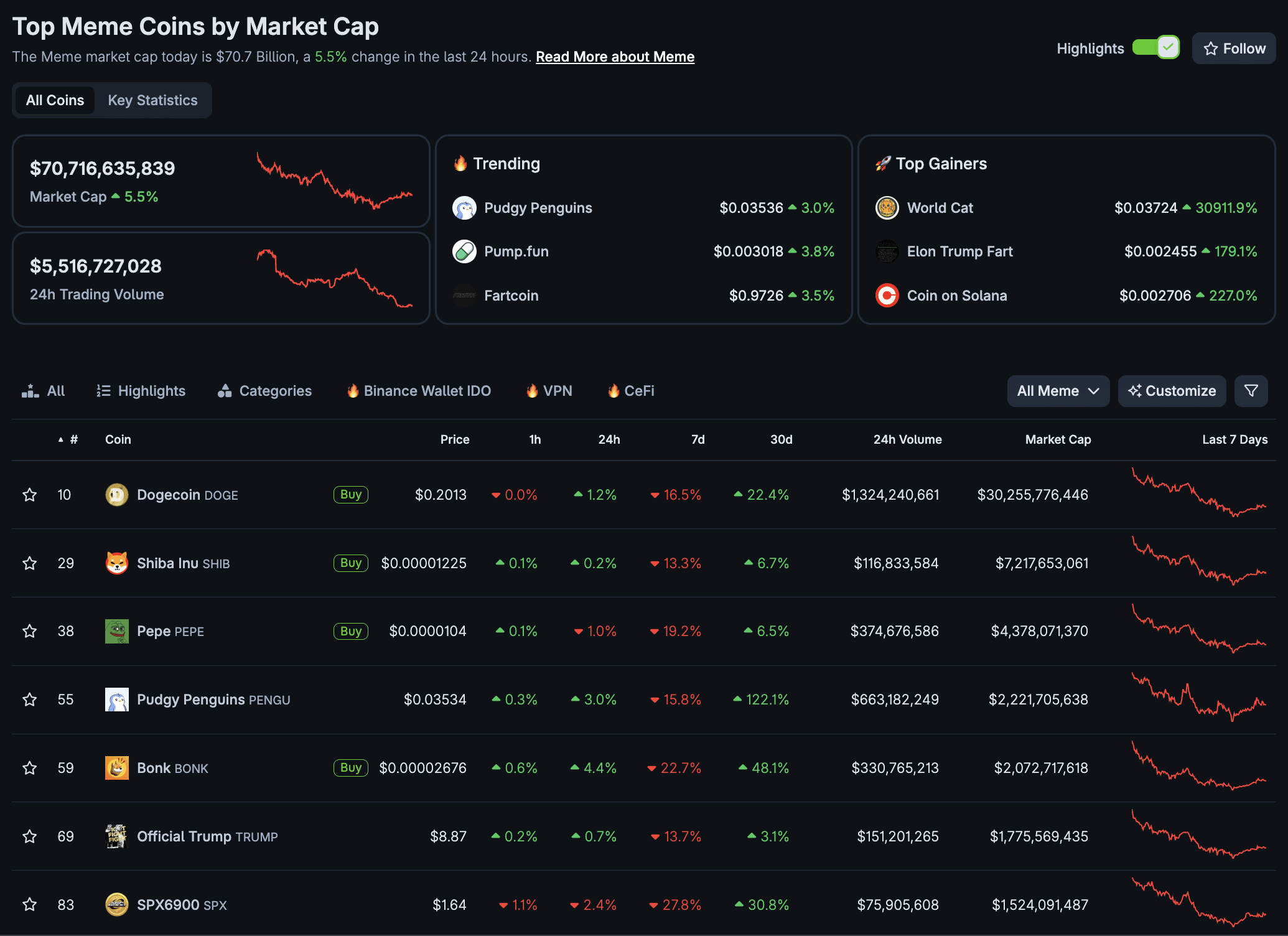The image size is (1288, 936).
Task: Click the Categories icon in the filter row
Action: [224, 391]
